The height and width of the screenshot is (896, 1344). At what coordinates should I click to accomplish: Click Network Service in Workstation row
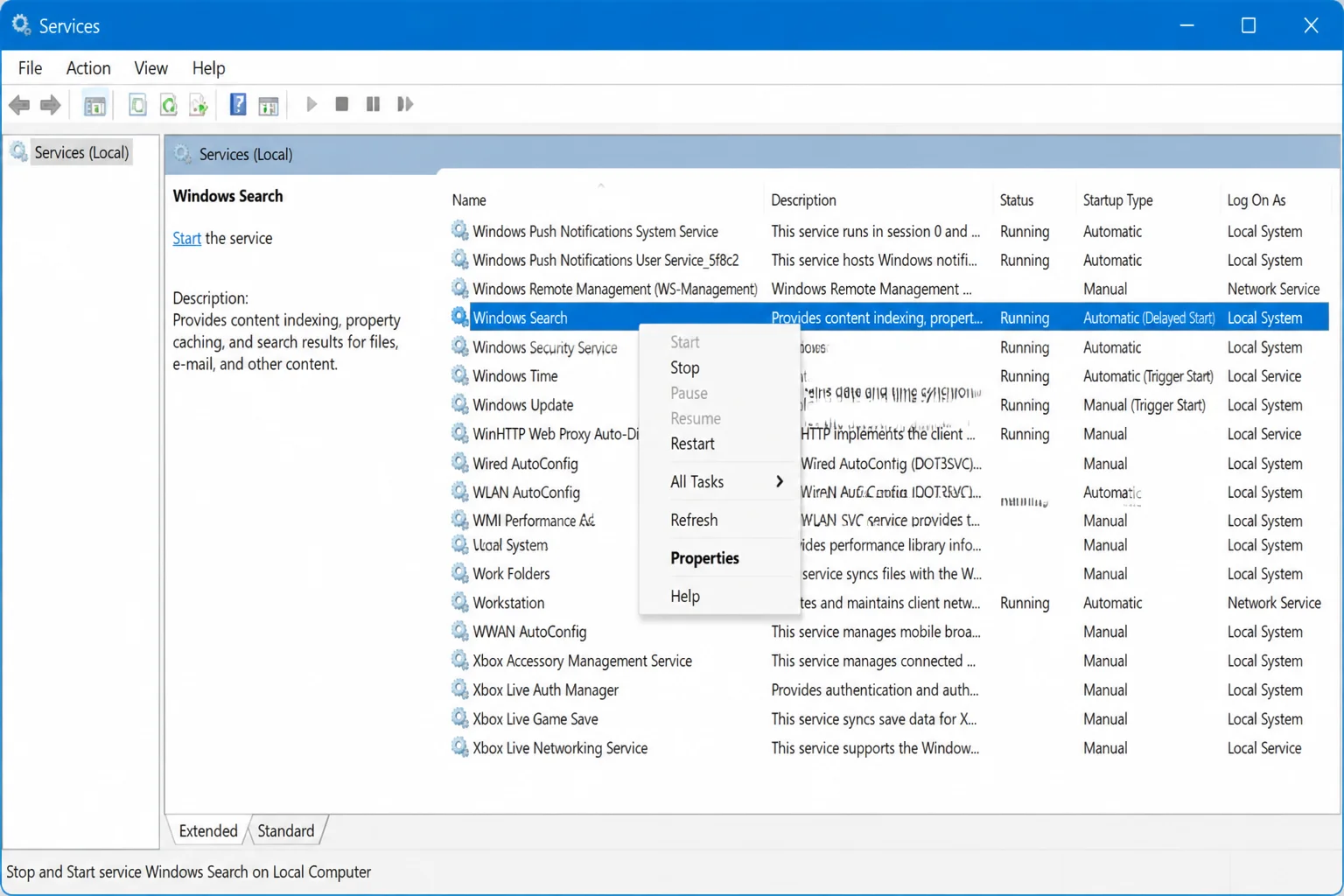point(1273,603)
